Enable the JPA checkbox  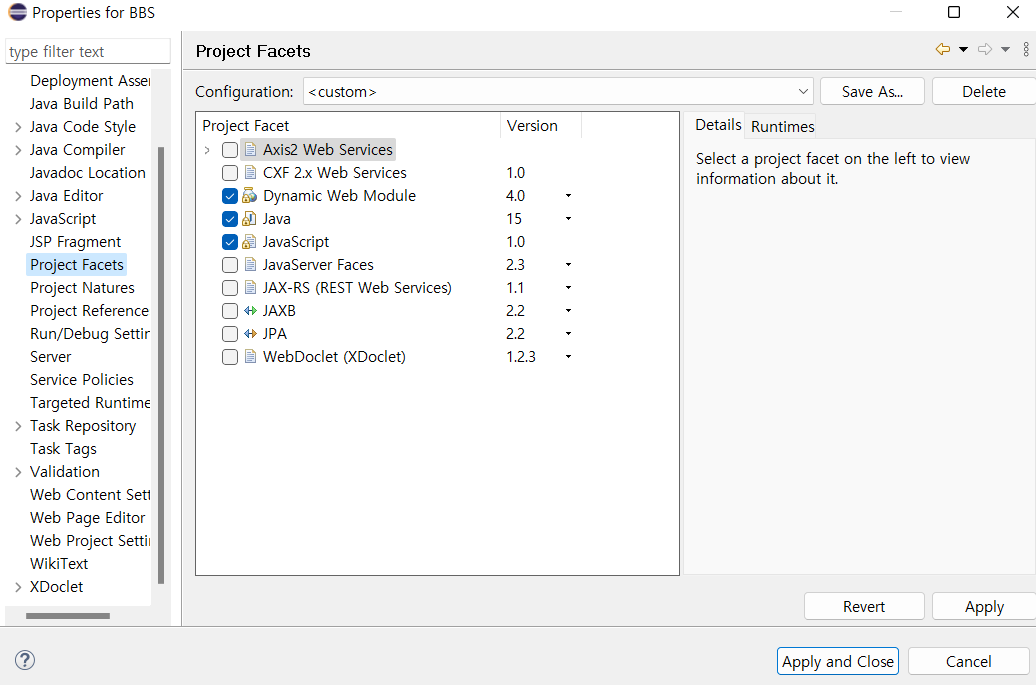(230, 334)
